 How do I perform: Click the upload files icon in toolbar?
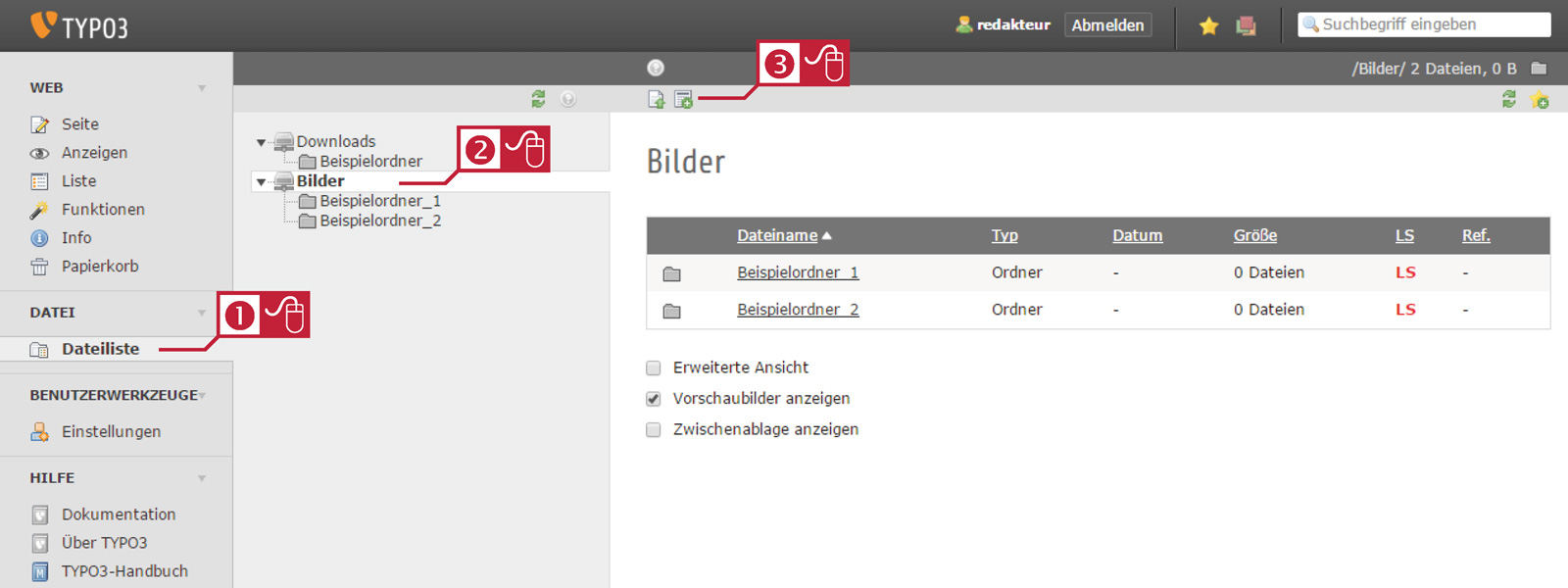[x=656, y=99]
